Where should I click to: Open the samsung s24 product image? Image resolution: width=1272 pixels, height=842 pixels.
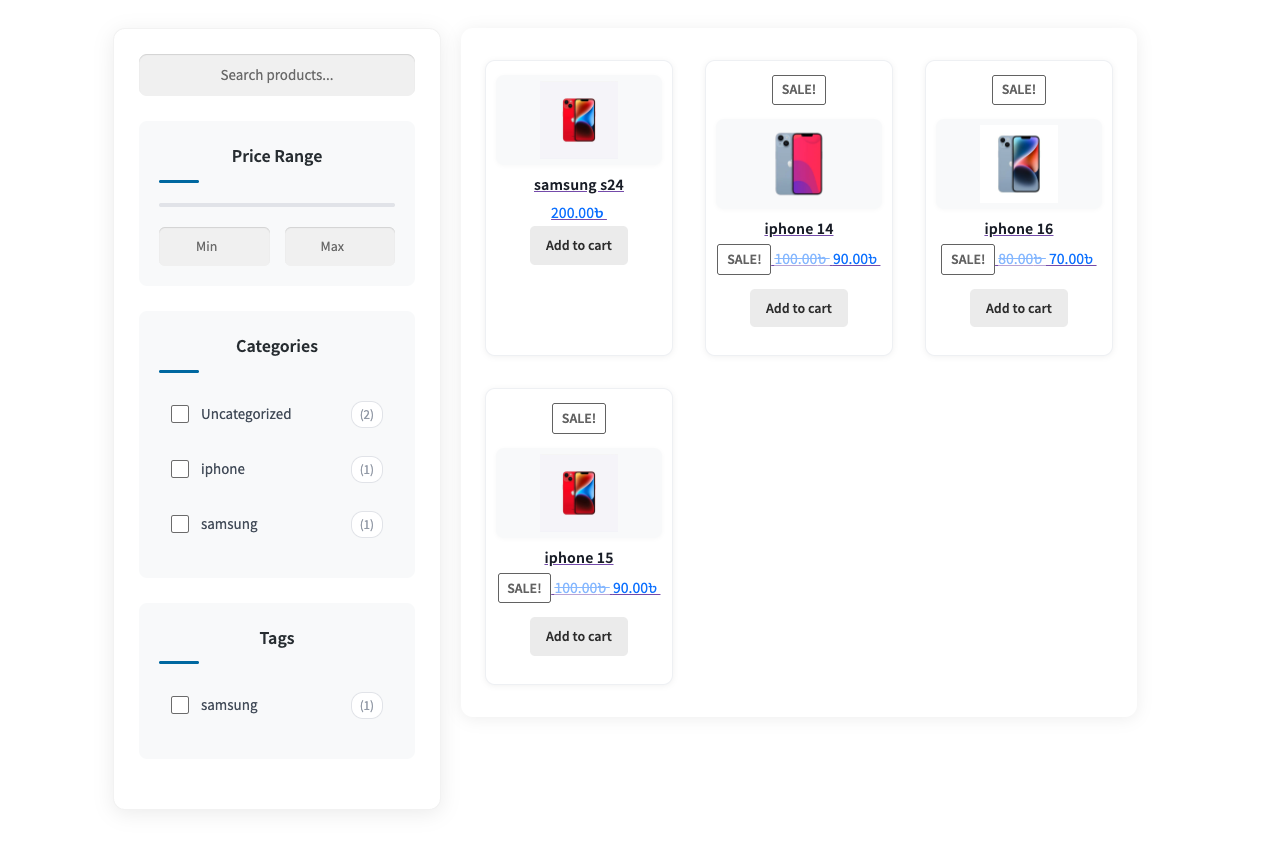click(579, 120)
